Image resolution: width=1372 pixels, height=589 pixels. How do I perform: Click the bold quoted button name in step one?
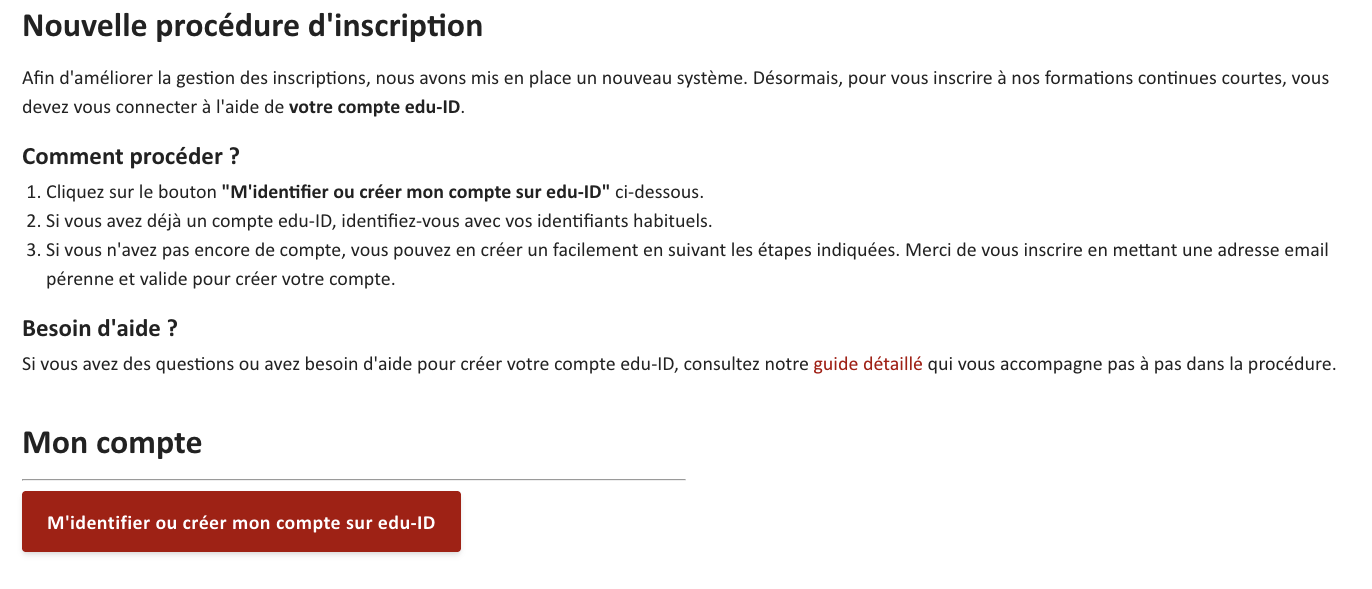click(415, 192)
